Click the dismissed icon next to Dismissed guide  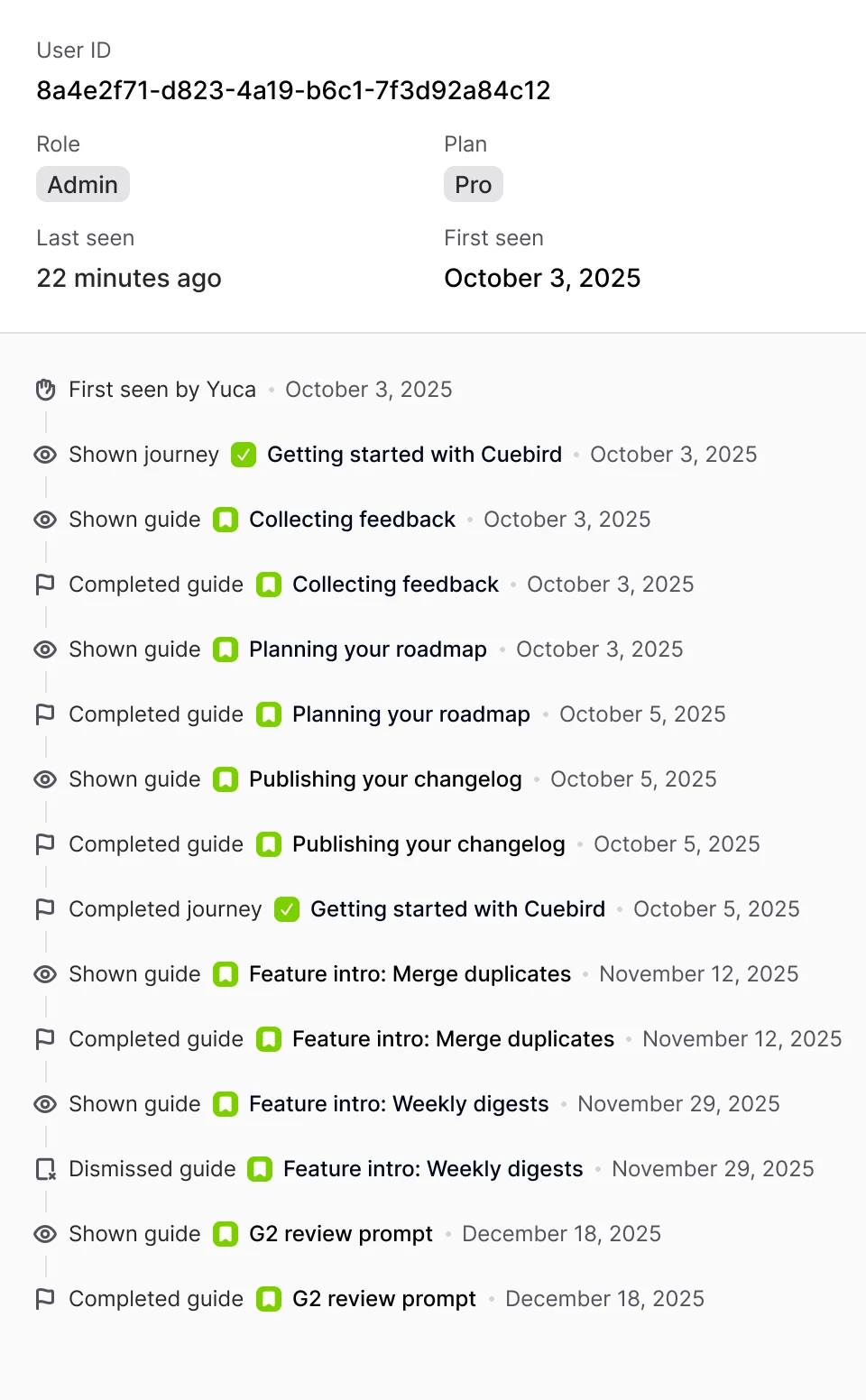coord(45,1169)
